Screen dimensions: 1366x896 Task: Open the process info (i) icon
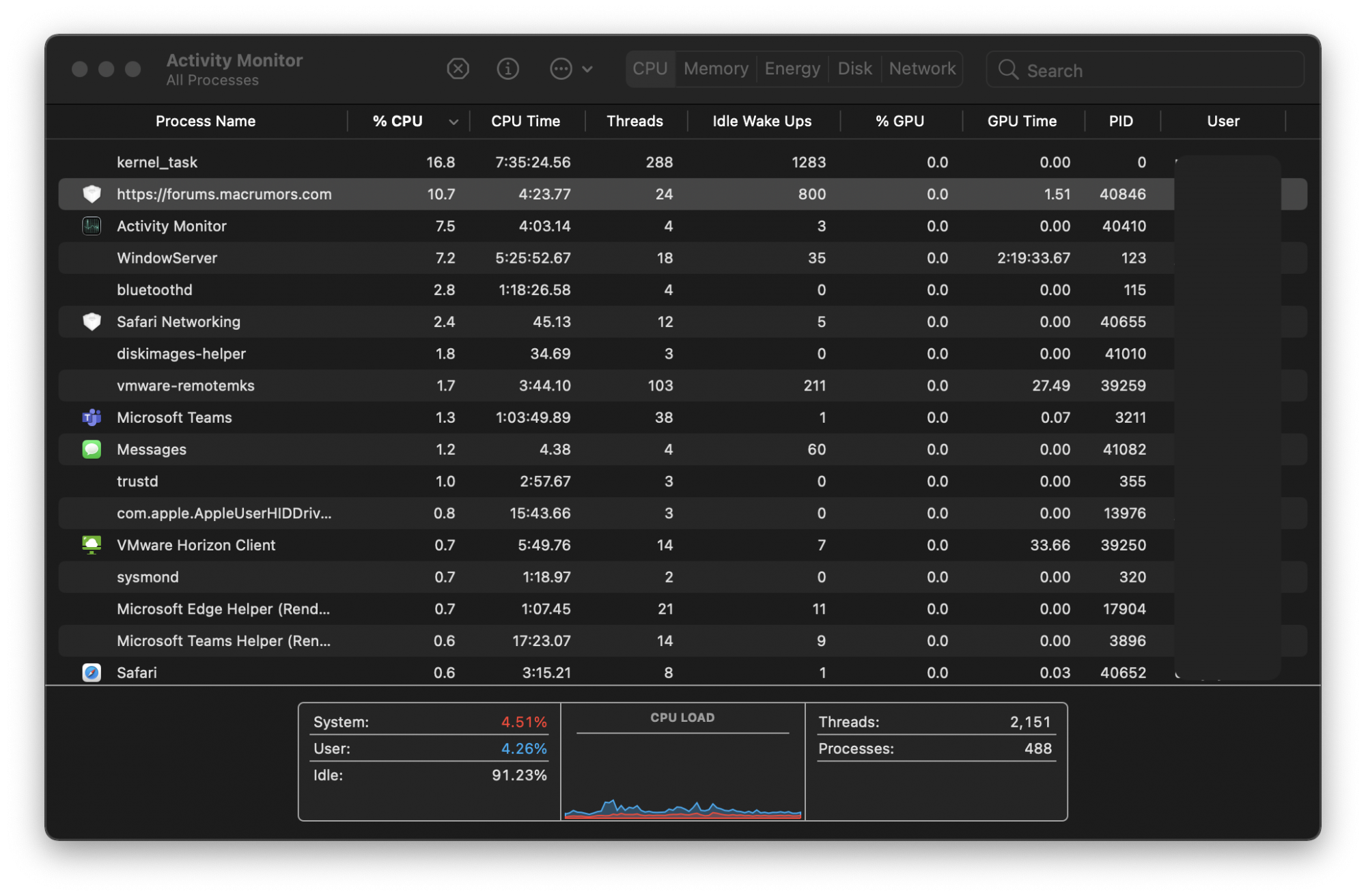507,69
